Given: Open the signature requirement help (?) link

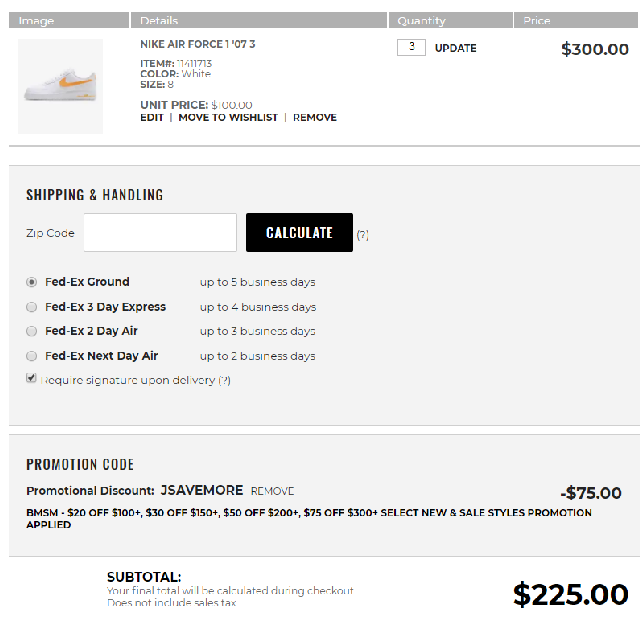Looking at the screenshot, I should coord(225,381).
